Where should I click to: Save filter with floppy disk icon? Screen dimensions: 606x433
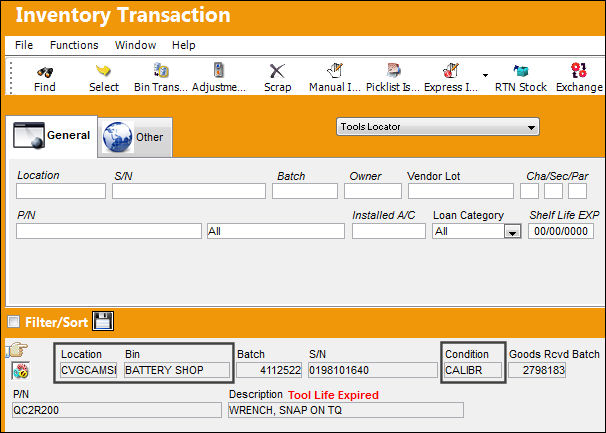103,321
